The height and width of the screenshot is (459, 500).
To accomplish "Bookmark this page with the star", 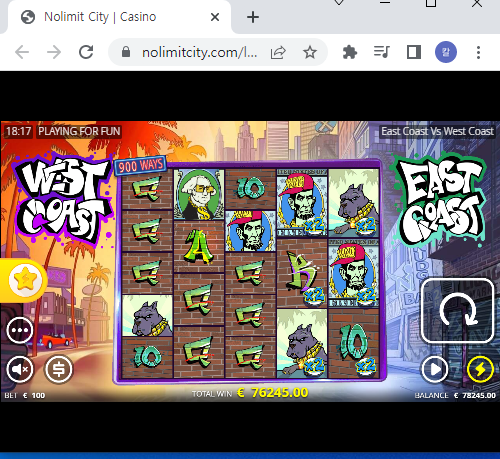I will click(310, 52).
